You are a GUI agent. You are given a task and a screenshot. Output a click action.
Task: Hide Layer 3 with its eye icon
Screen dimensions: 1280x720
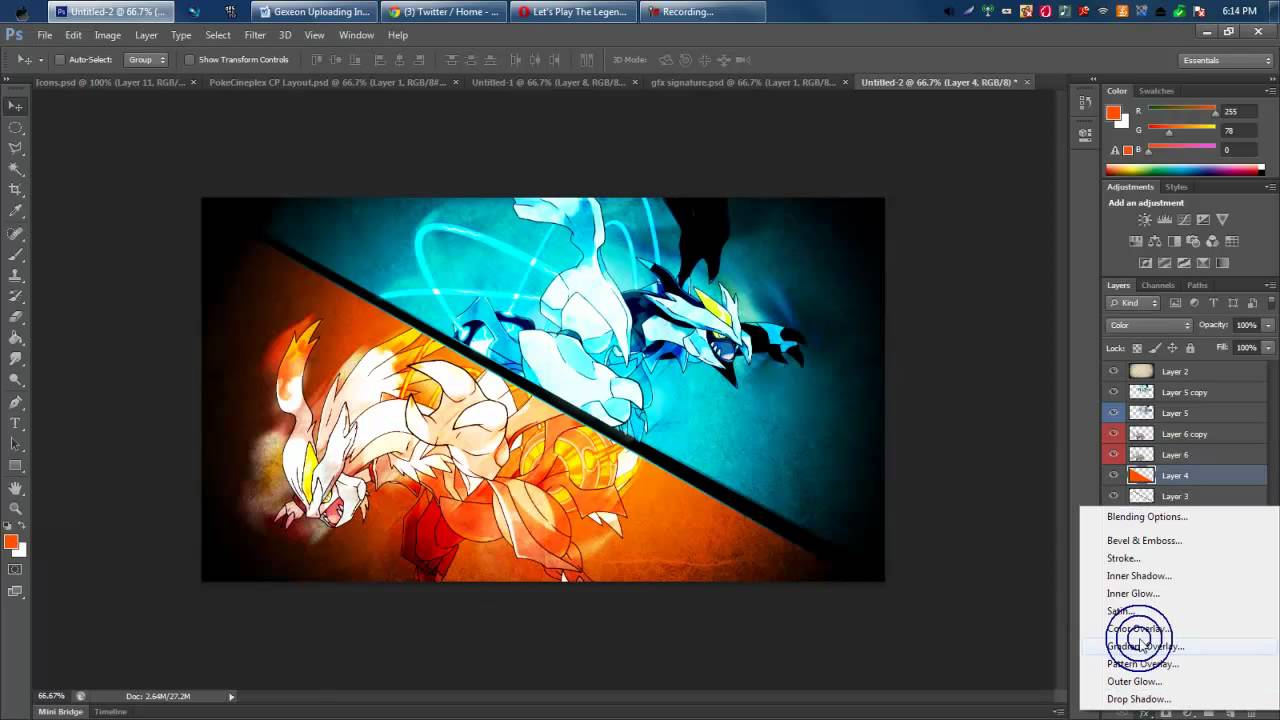pos(1113,496)
